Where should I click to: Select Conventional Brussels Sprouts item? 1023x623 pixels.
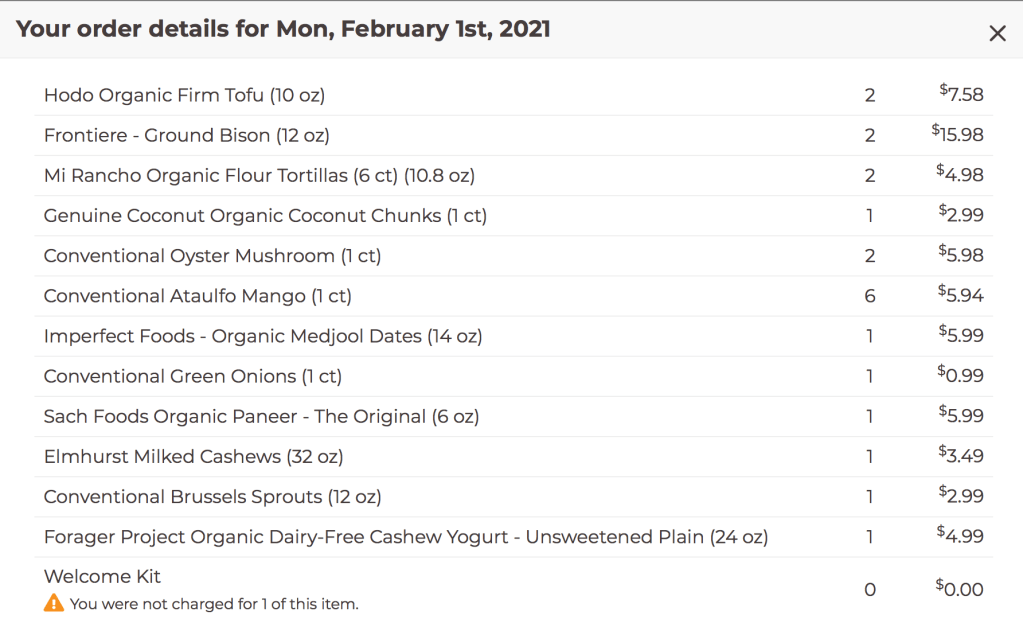click(x=212, y=496)
